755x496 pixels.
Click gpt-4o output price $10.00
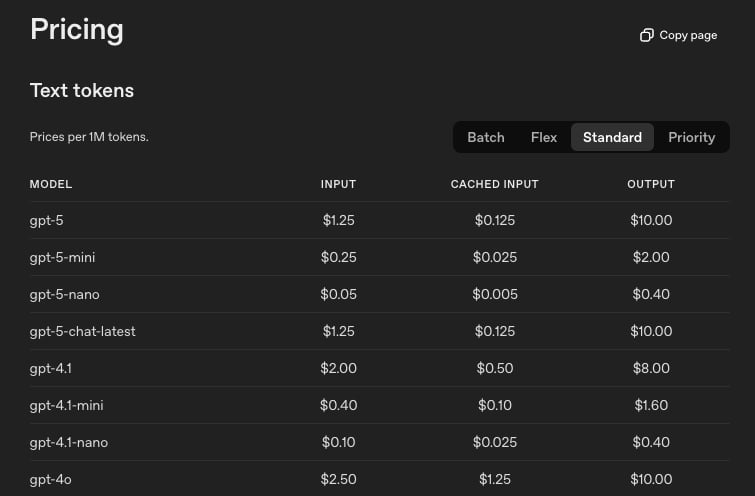click(651, 480)
